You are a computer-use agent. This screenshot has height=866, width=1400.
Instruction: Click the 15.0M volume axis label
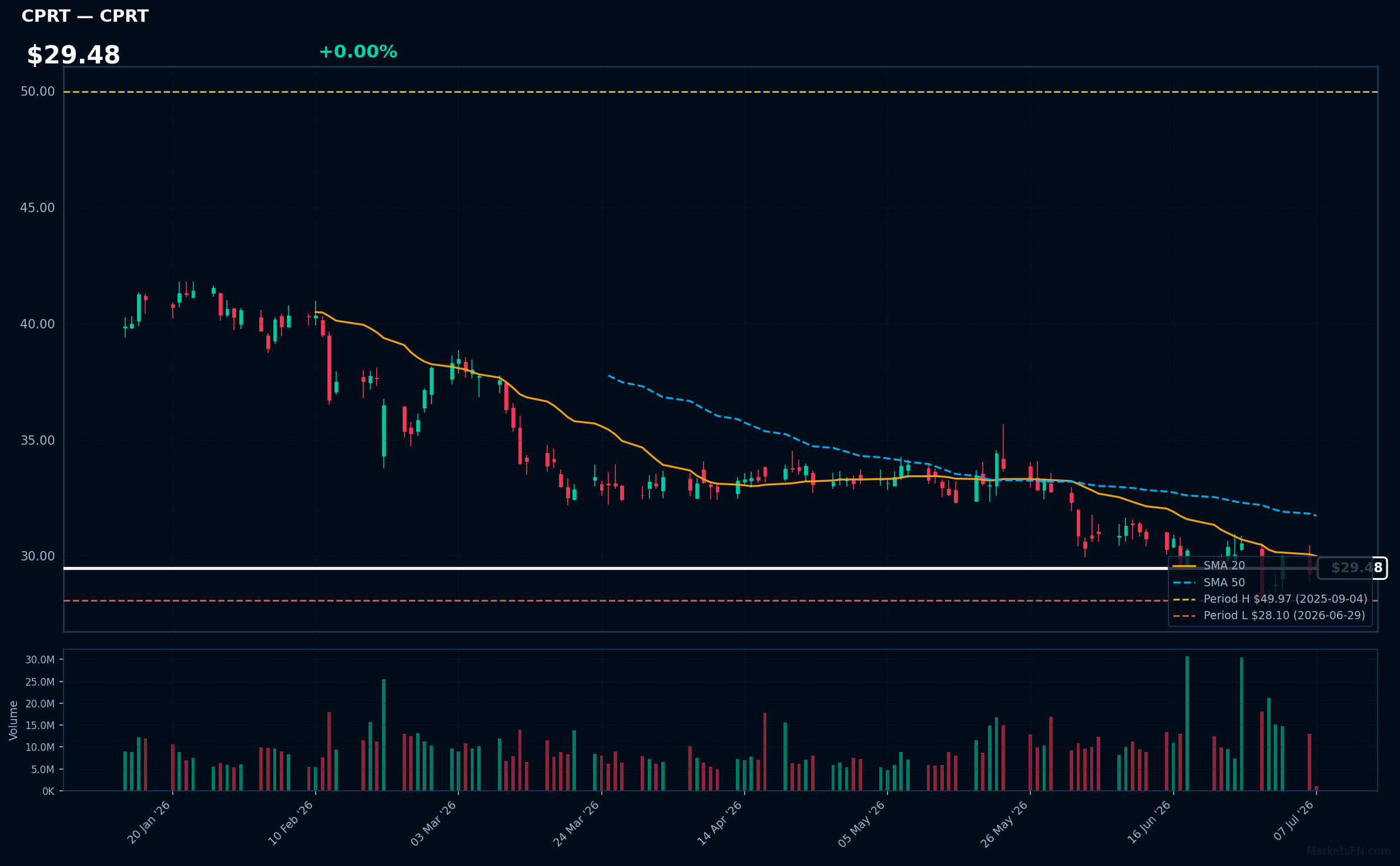[x=40, y=726]
